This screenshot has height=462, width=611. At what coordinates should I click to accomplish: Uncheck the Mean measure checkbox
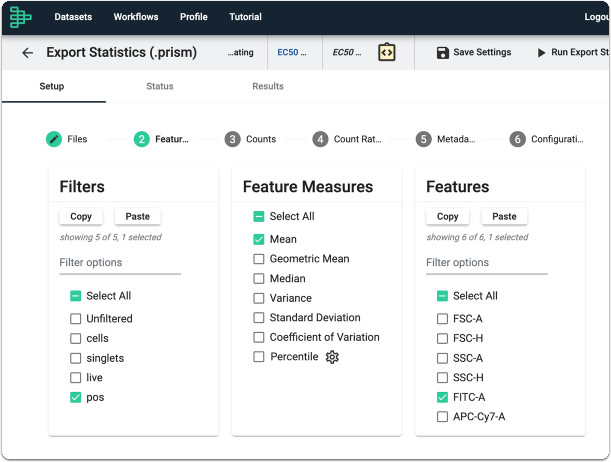pos(259,239)
